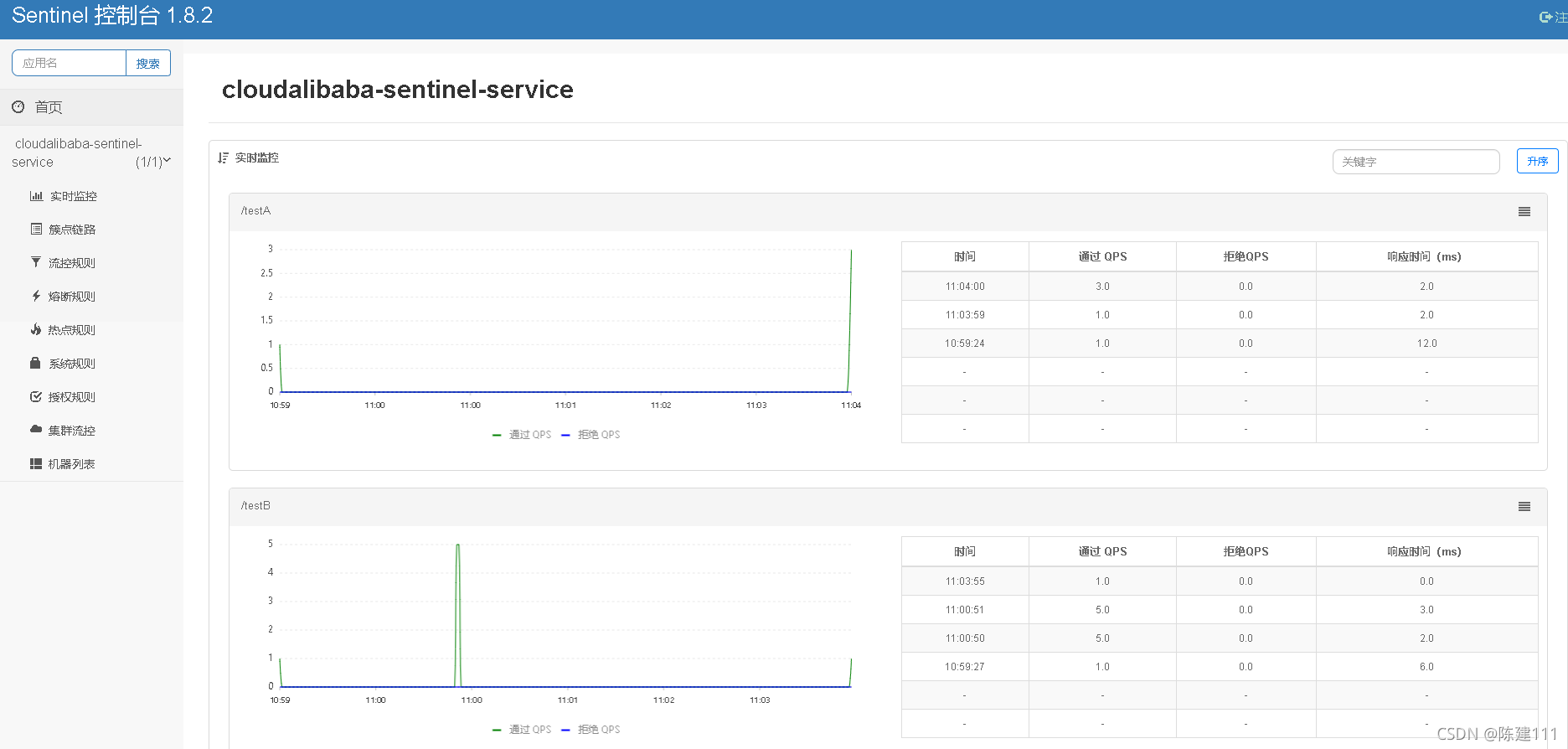Click the spike peak in /testB chart

pyautogui.click(x=457, y=545)
